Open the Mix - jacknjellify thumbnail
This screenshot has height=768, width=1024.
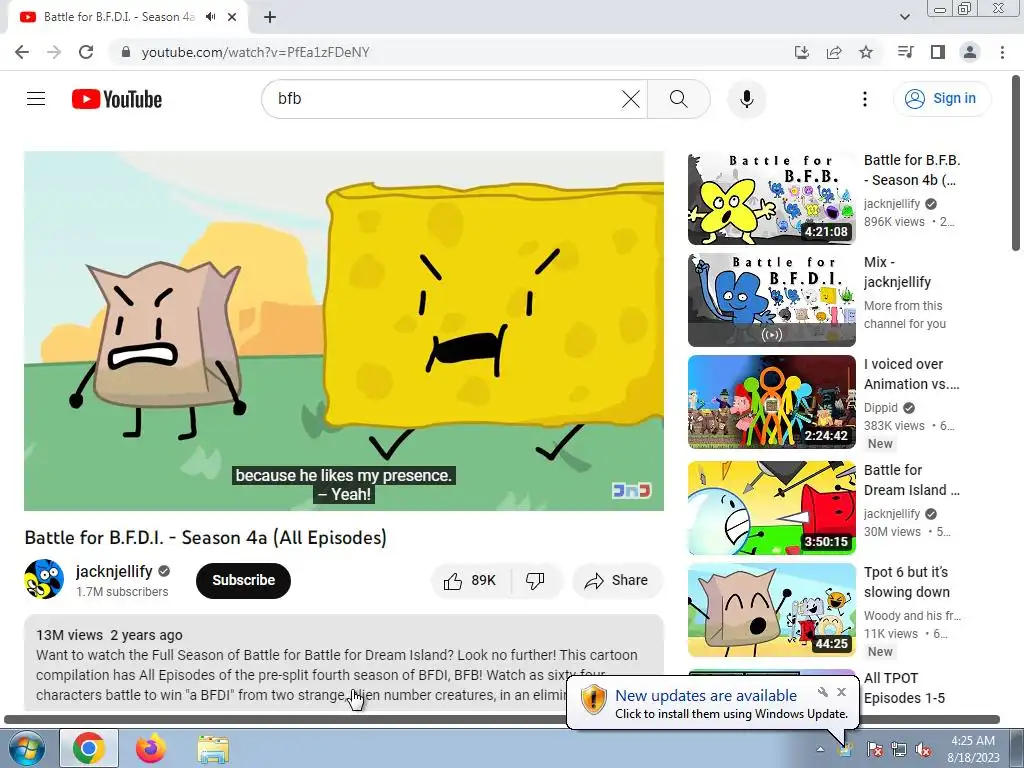coord(771,300)
